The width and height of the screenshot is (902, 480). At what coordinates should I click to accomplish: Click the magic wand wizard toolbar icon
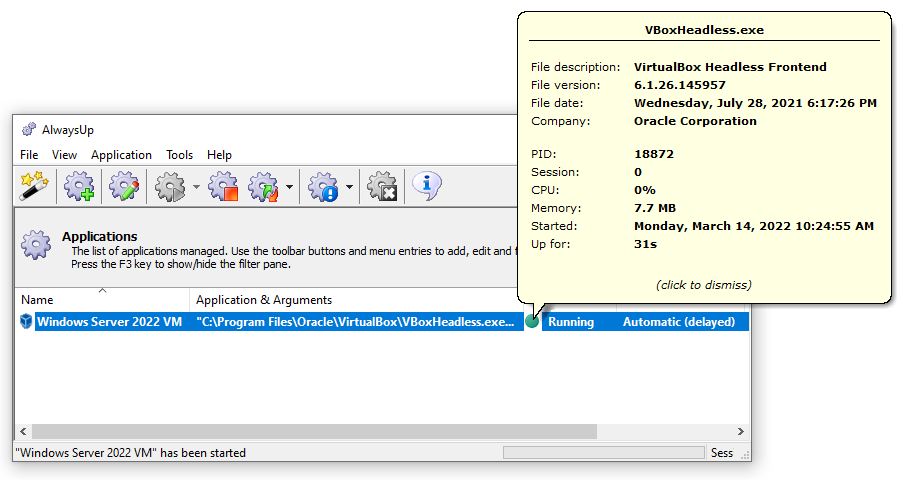tap(34, 186)
